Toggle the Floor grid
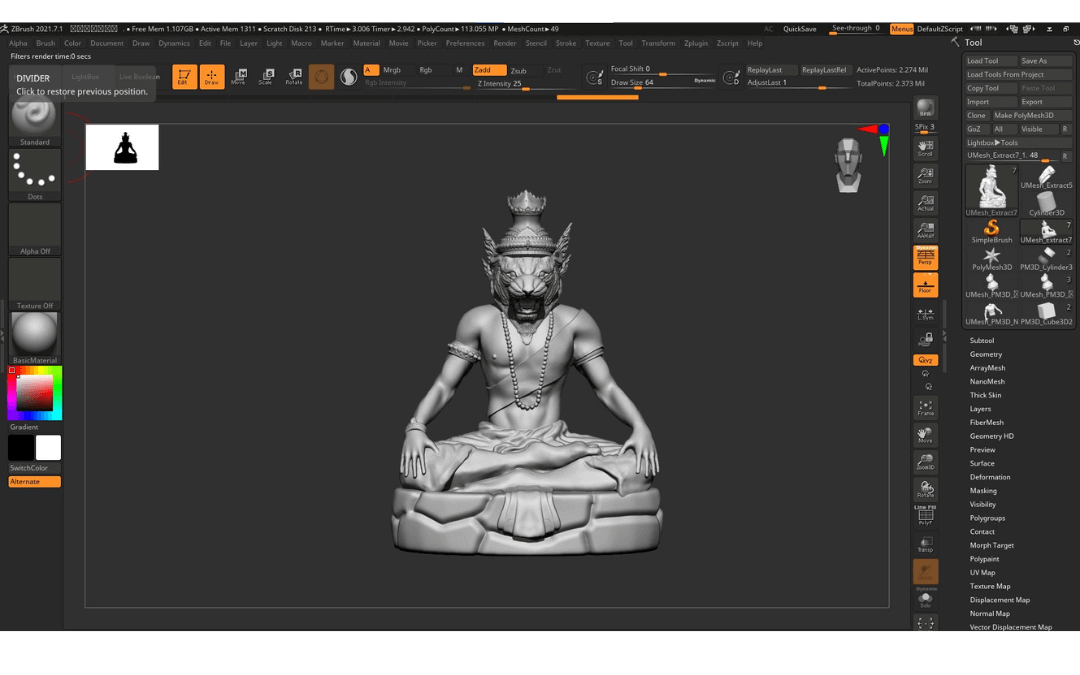1080x675 pixels. tap(926, 285)
